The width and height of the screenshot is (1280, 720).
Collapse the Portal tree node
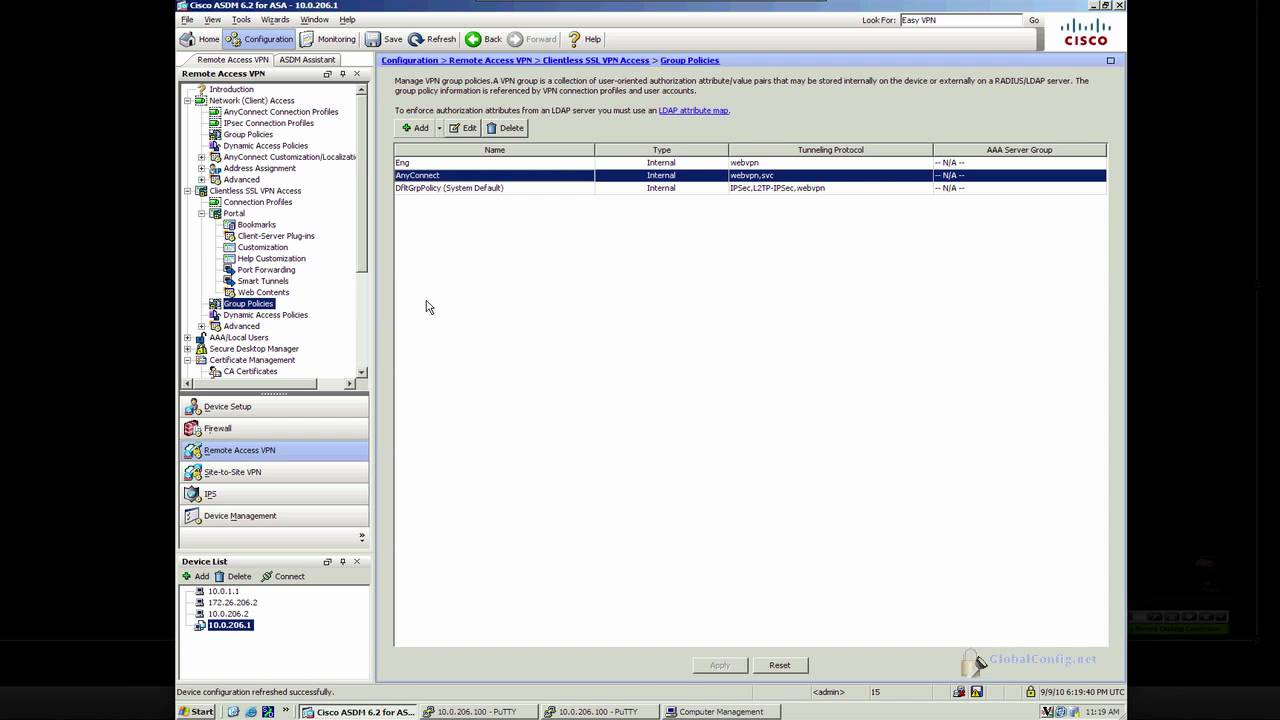(x=202, y=213)
